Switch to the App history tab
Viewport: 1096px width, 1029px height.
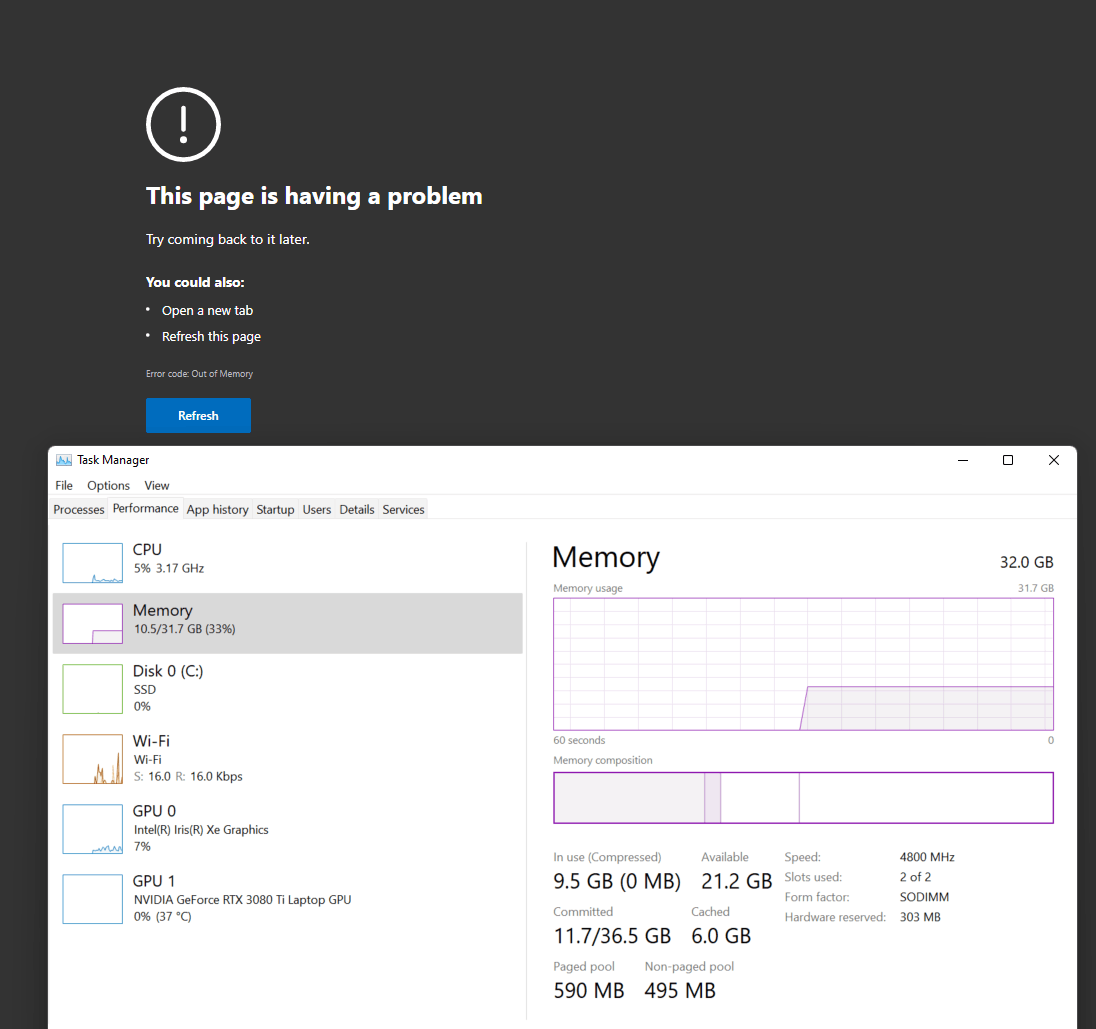tap(217, 510)
